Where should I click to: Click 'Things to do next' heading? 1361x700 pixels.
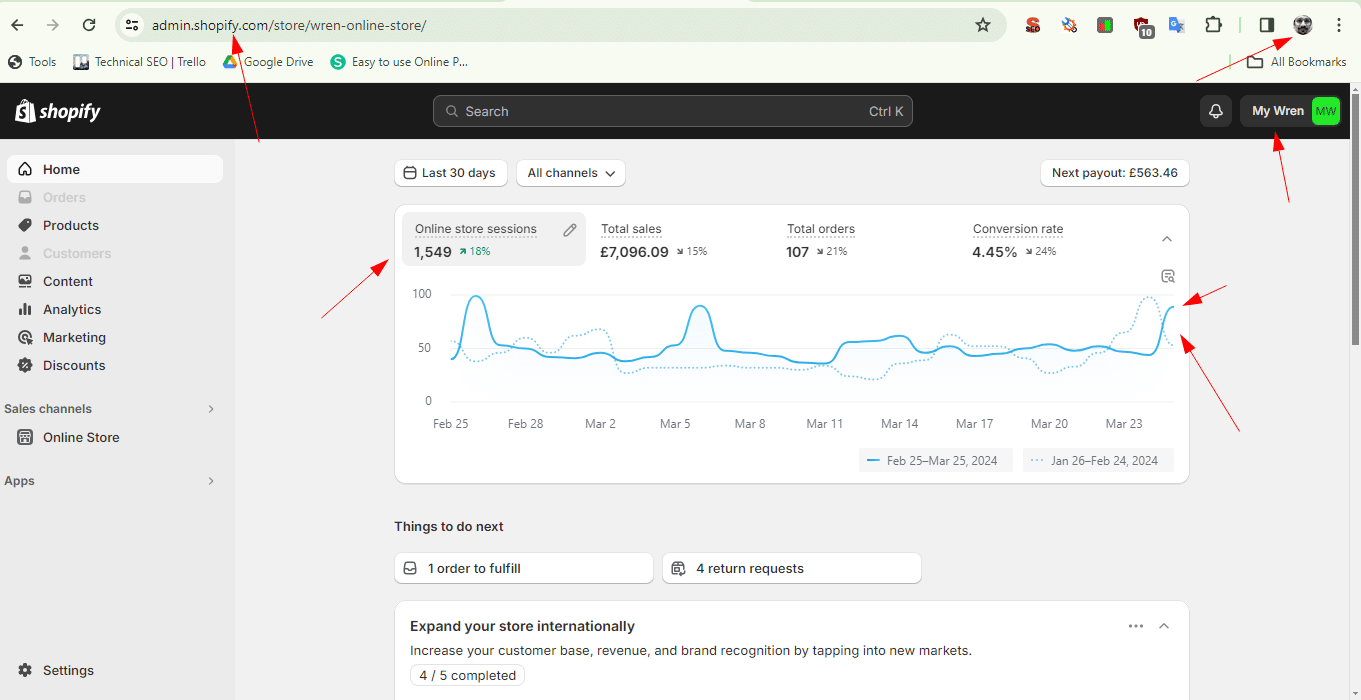449,526
